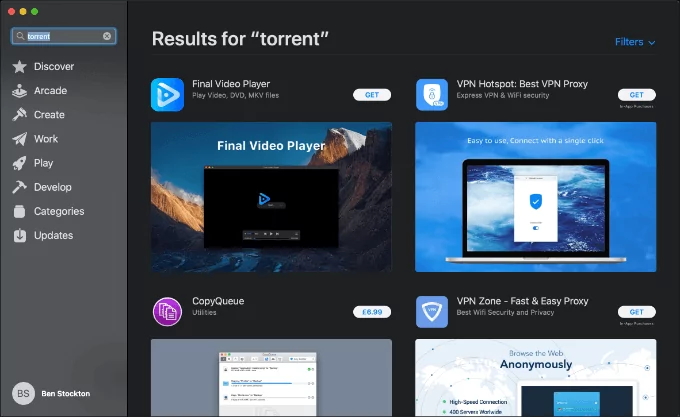
Task: Go to Arcade section
Action: point(50,91)
